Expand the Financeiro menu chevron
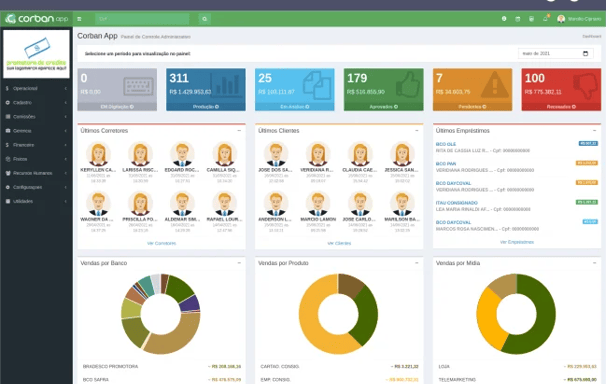 [x=66, y=145]
